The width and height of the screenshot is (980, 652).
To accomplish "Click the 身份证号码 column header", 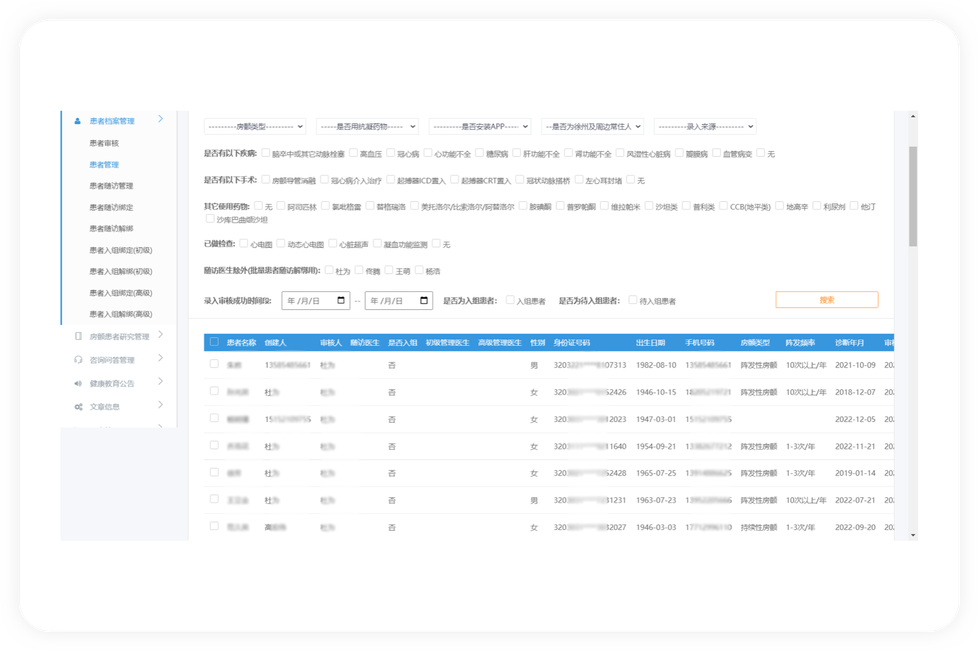I will [572, 343].
